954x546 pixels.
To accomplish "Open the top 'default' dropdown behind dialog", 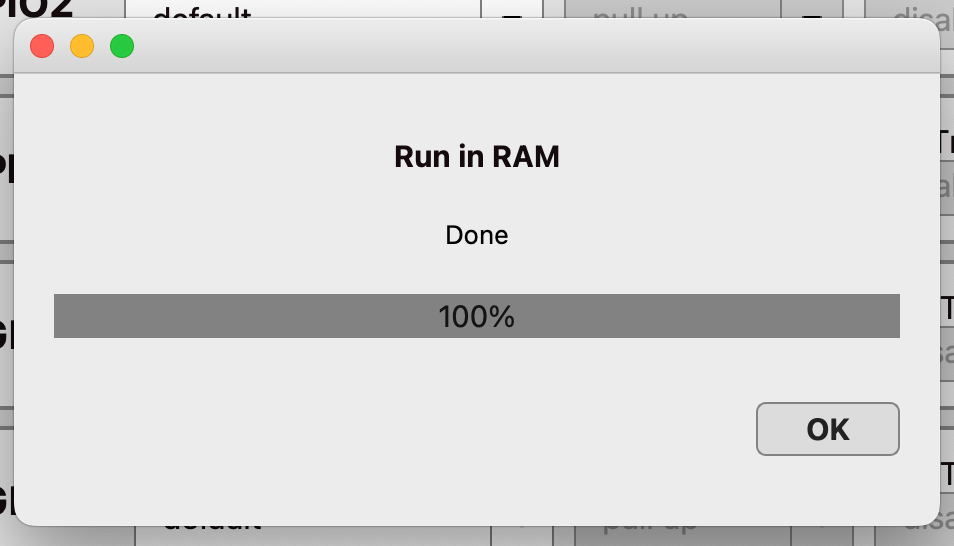I will 300,11.
